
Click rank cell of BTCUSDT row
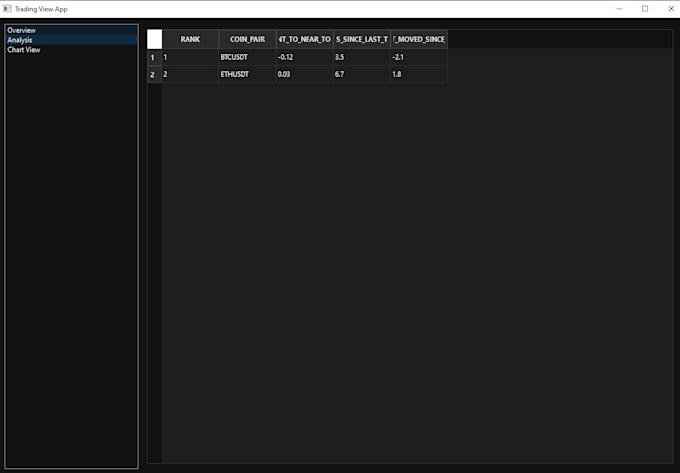click(x=190, y=57)
